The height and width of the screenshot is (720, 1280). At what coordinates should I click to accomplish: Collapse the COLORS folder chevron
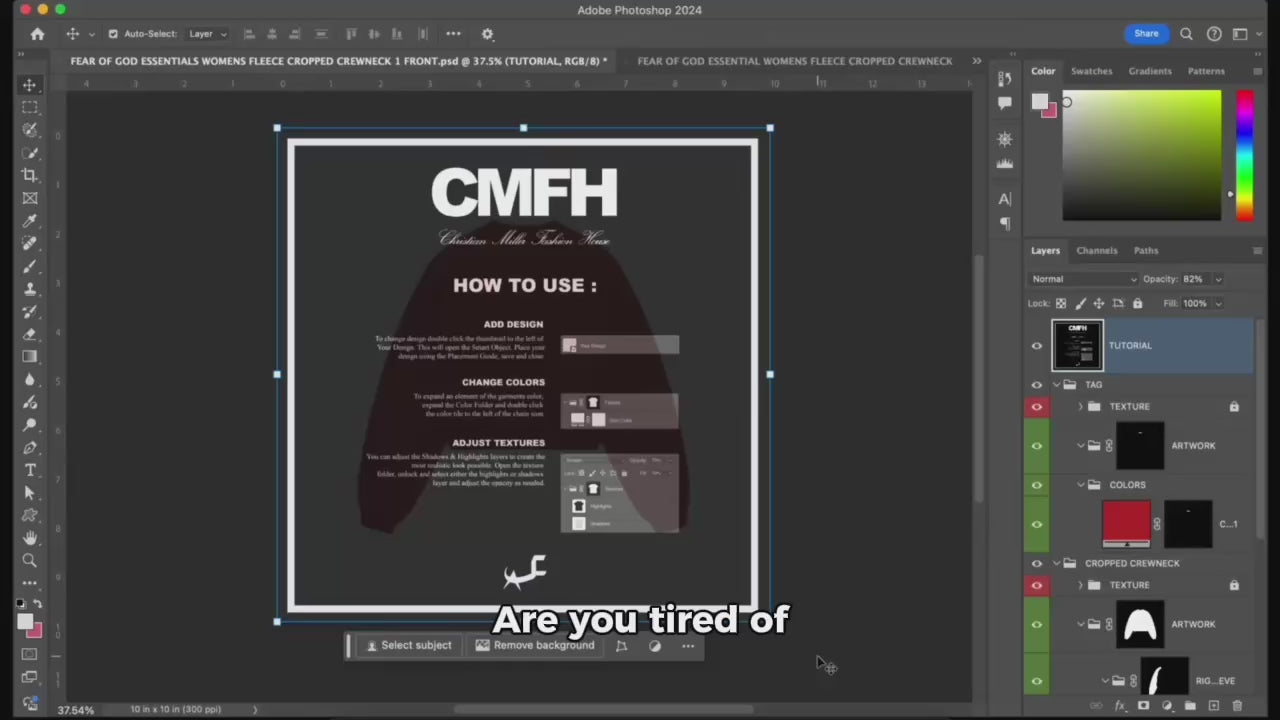coord(1081,485)
